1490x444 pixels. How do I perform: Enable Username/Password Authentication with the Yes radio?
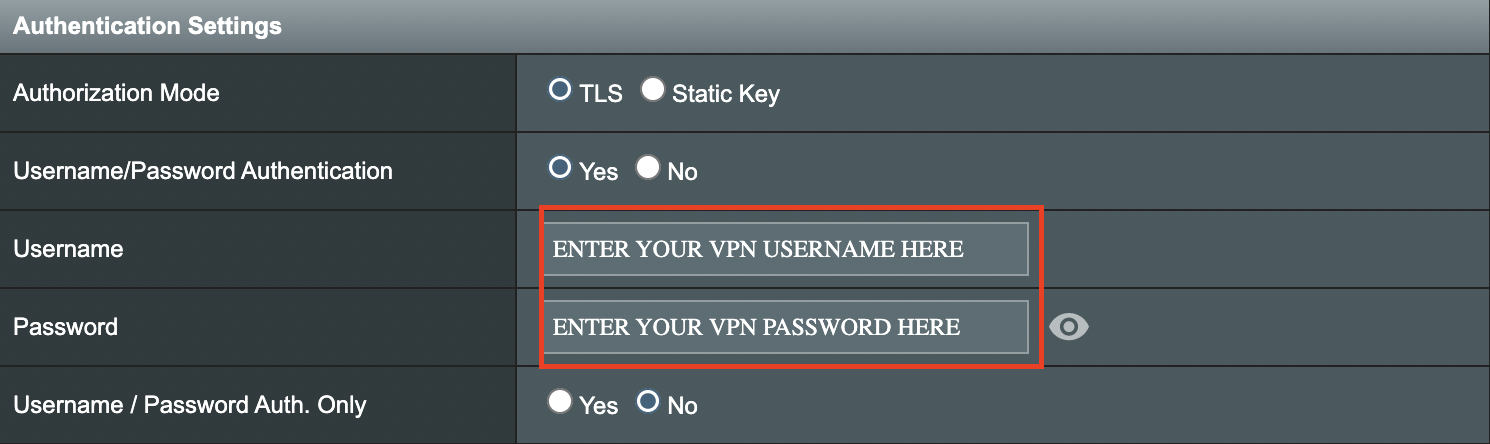(560, 167)
